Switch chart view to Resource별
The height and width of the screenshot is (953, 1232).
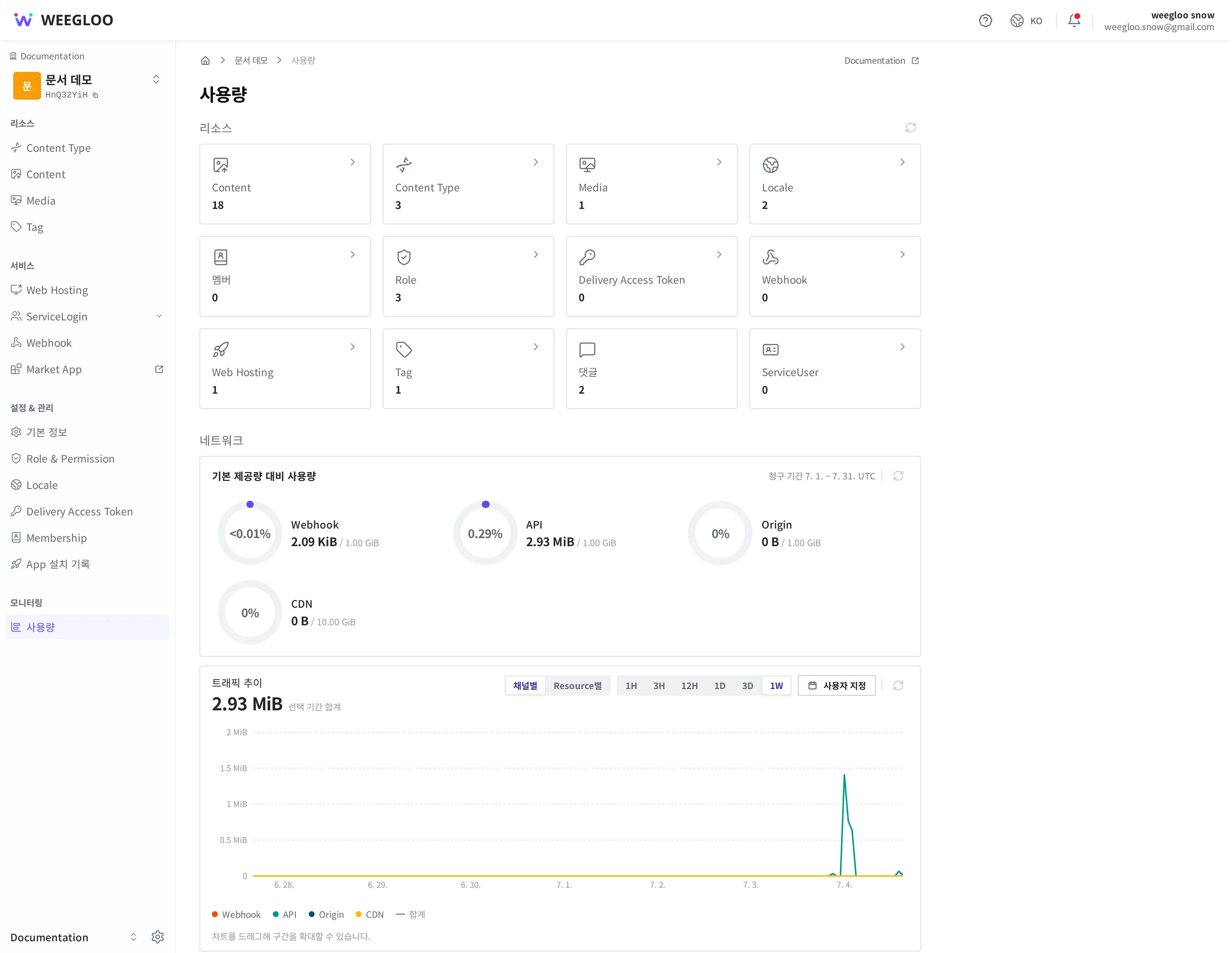click(577, 686)
